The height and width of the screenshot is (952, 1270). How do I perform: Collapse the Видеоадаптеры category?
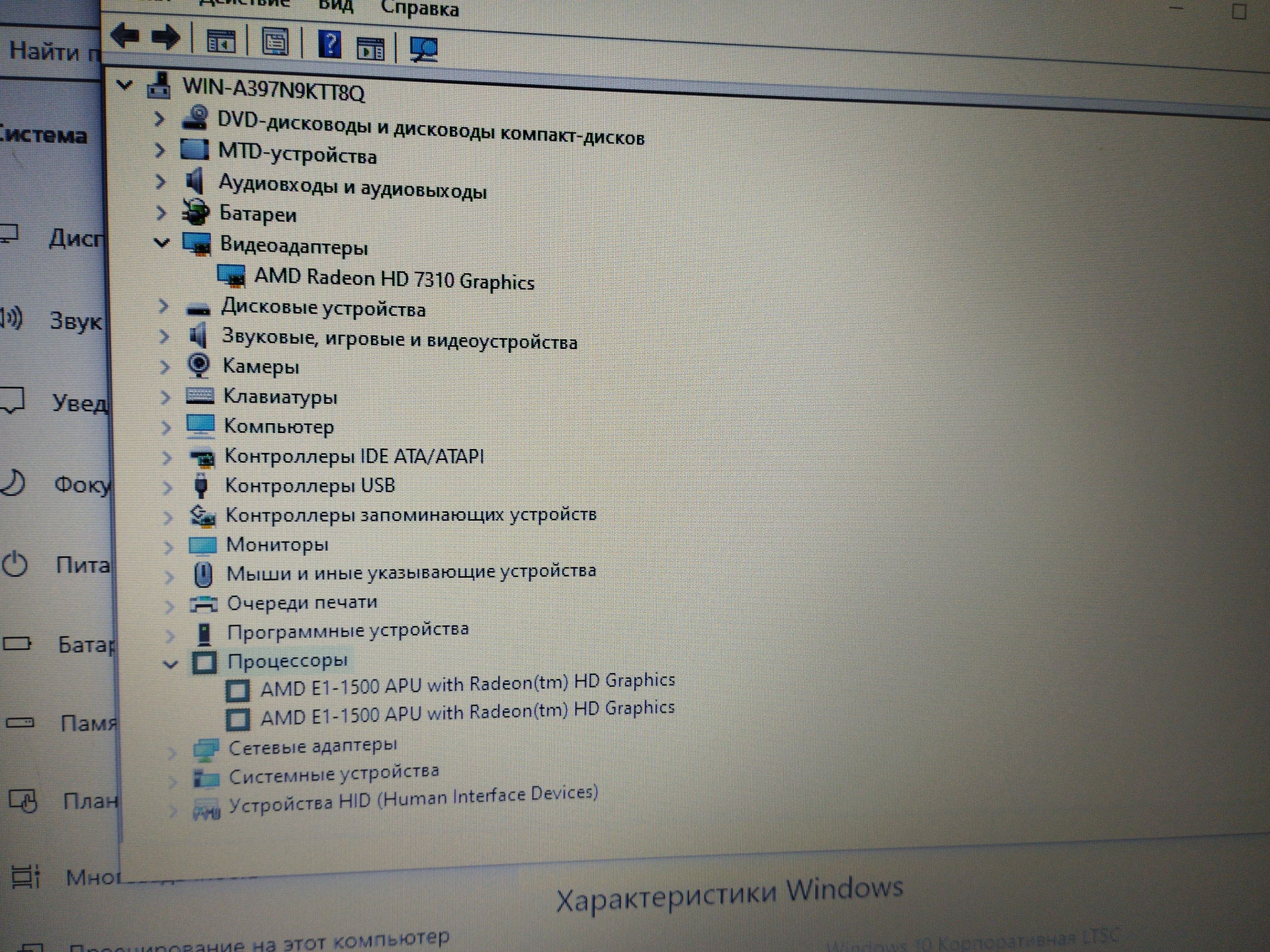[x=161, y=243]
